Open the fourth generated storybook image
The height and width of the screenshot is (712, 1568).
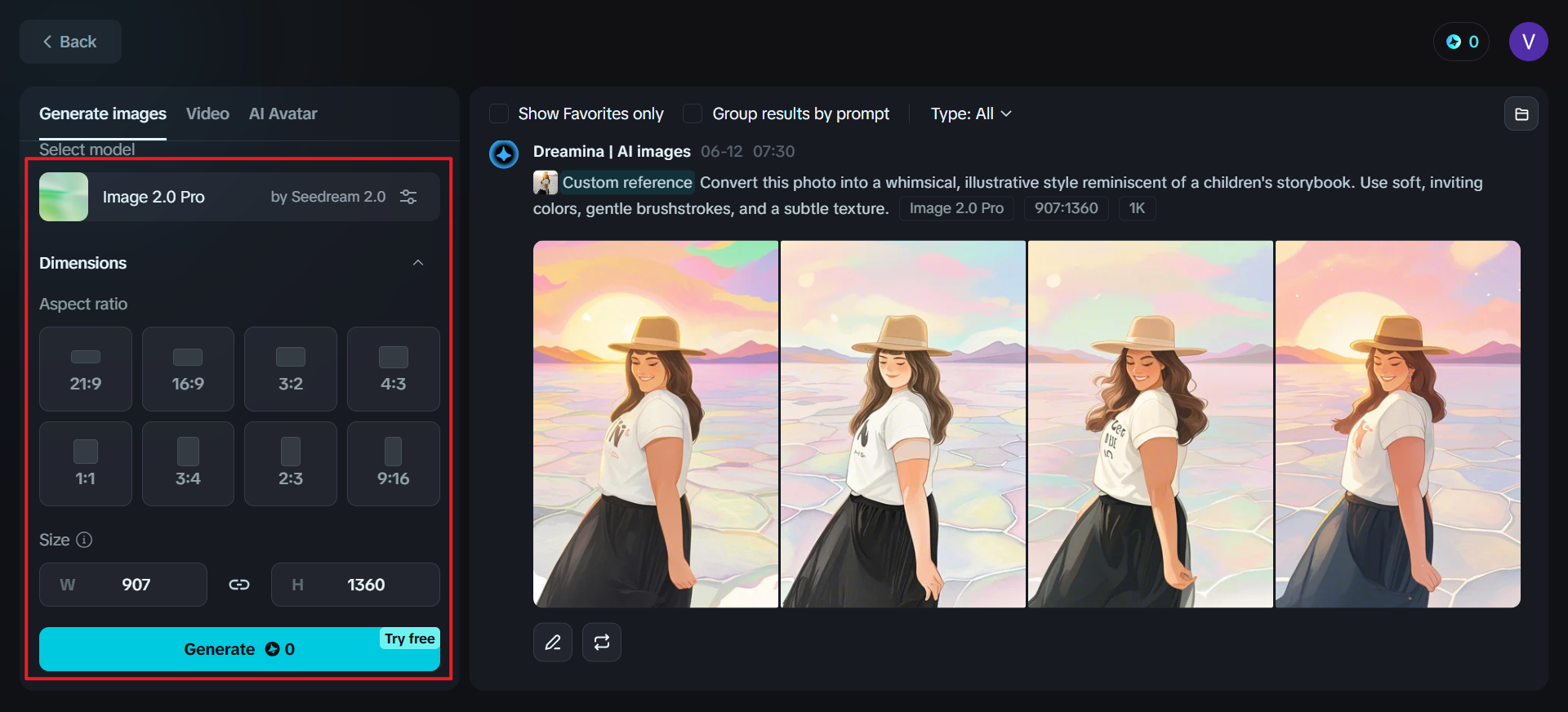[x=1398, y=424]
